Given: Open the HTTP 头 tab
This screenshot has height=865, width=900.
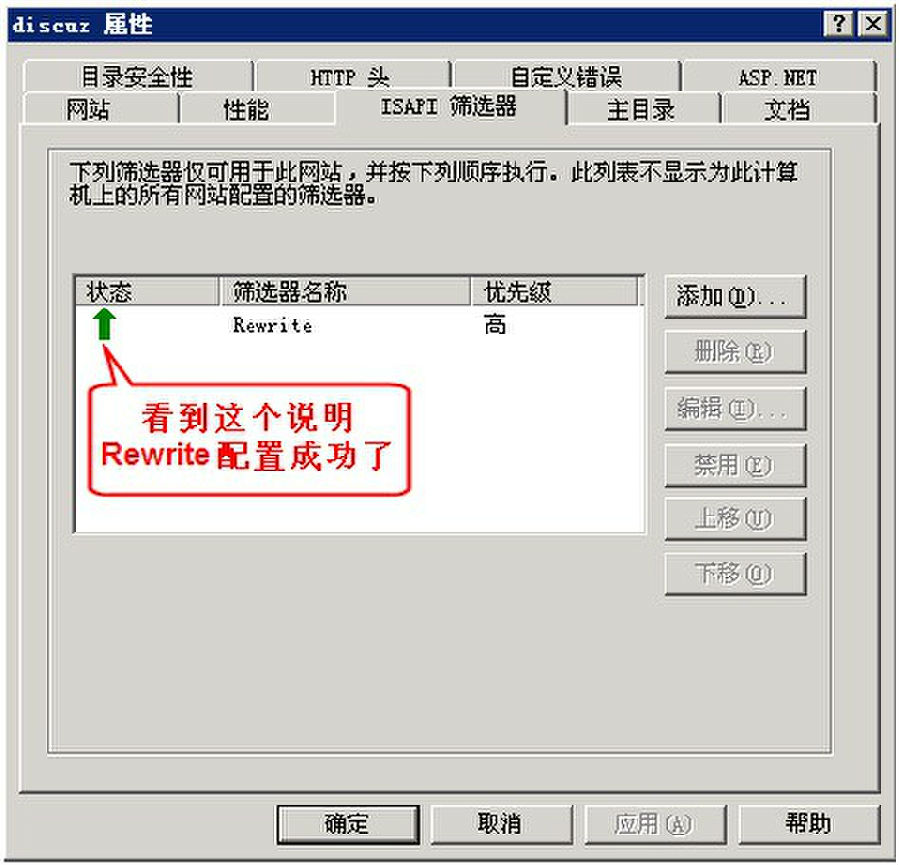Looking at the screenshot, I should 351,76.
